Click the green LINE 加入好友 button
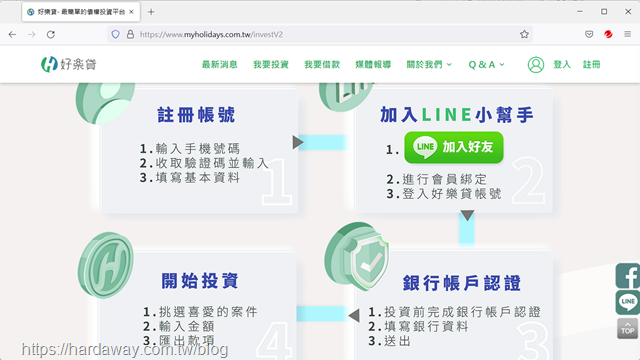Image resolution: width=640 pixels, height=360 pixels. click(454, 147)
